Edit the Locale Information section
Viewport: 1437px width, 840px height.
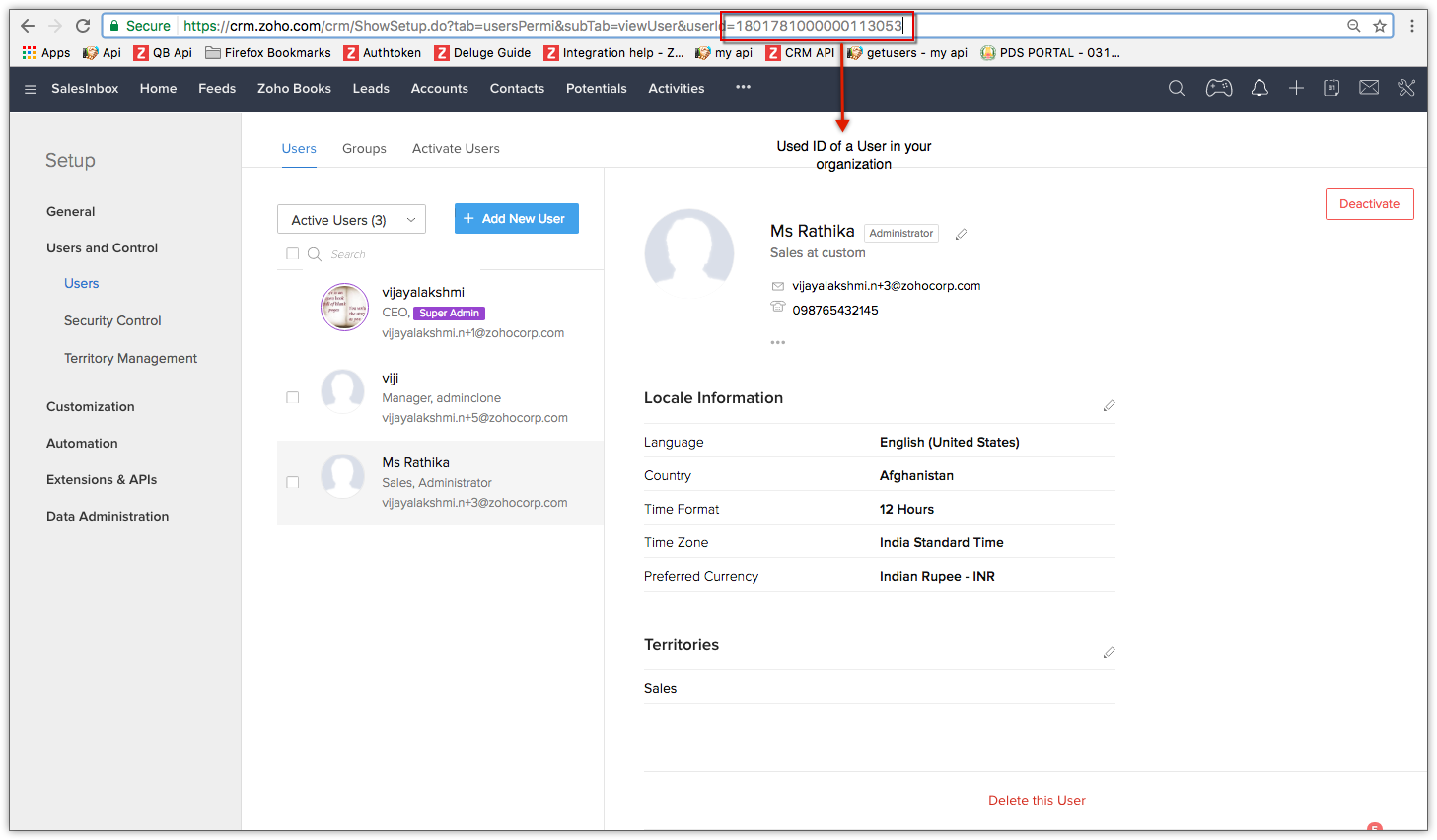pos(1109,405)
